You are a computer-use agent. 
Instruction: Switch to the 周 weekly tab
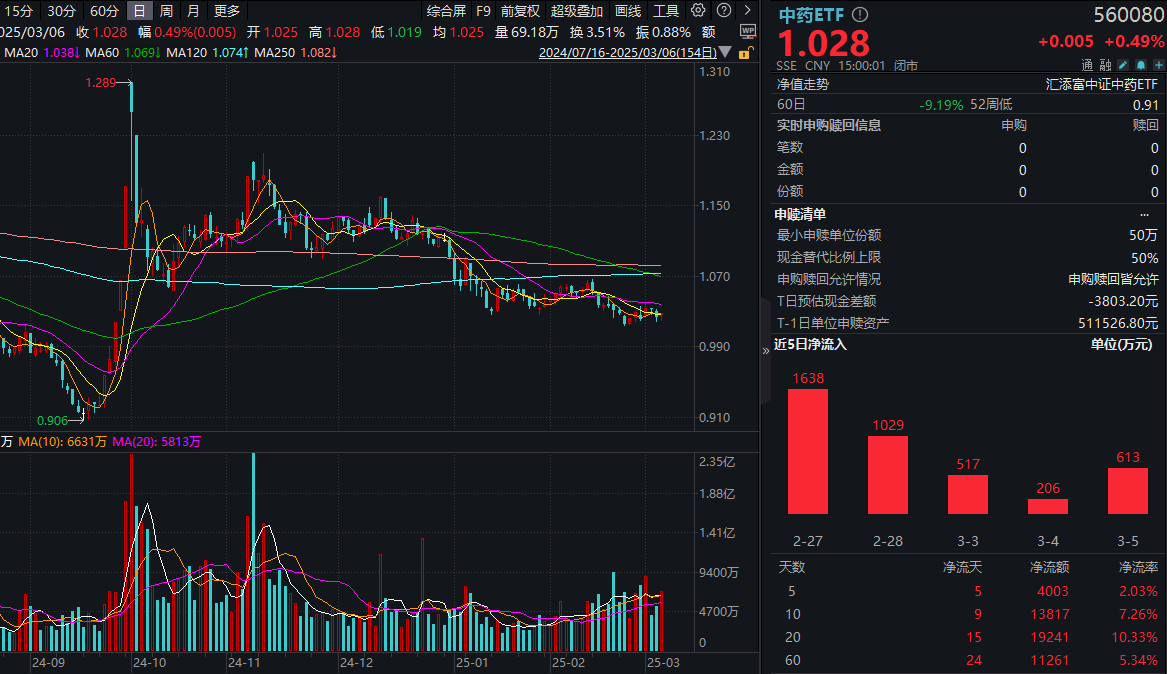163,11
